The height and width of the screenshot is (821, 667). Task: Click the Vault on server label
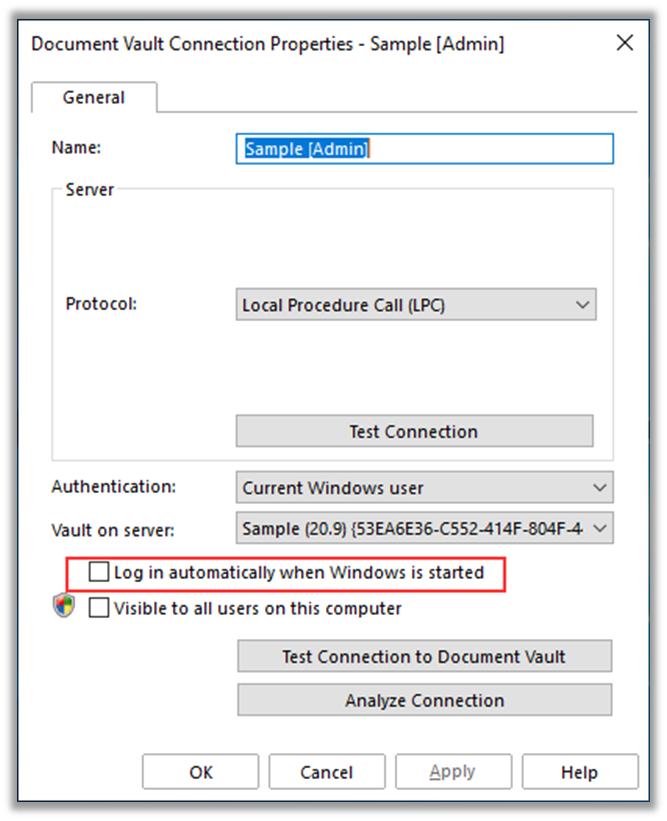113,530
